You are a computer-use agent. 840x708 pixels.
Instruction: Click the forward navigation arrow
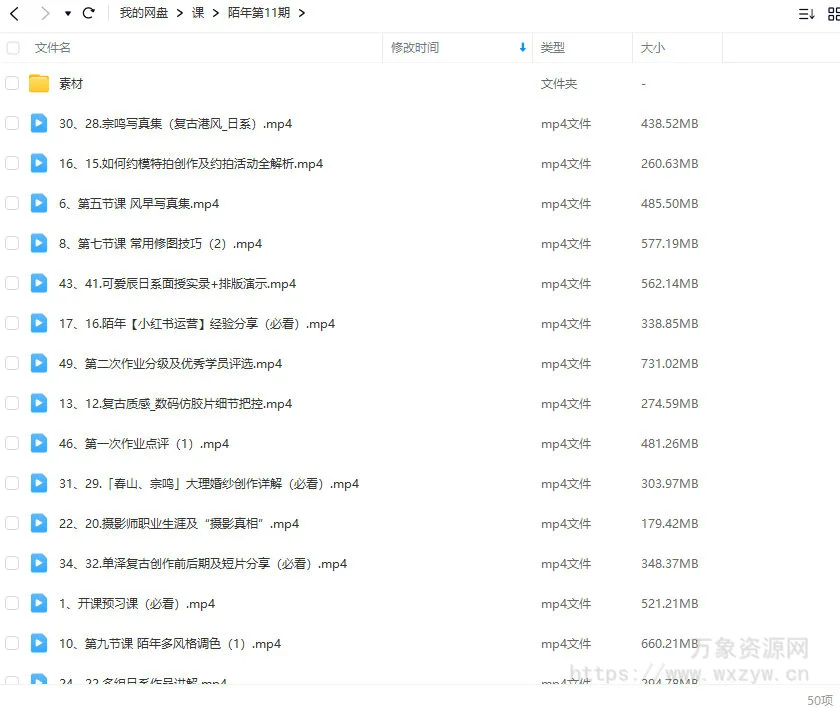pyautogui.click(x=45, y=14)
